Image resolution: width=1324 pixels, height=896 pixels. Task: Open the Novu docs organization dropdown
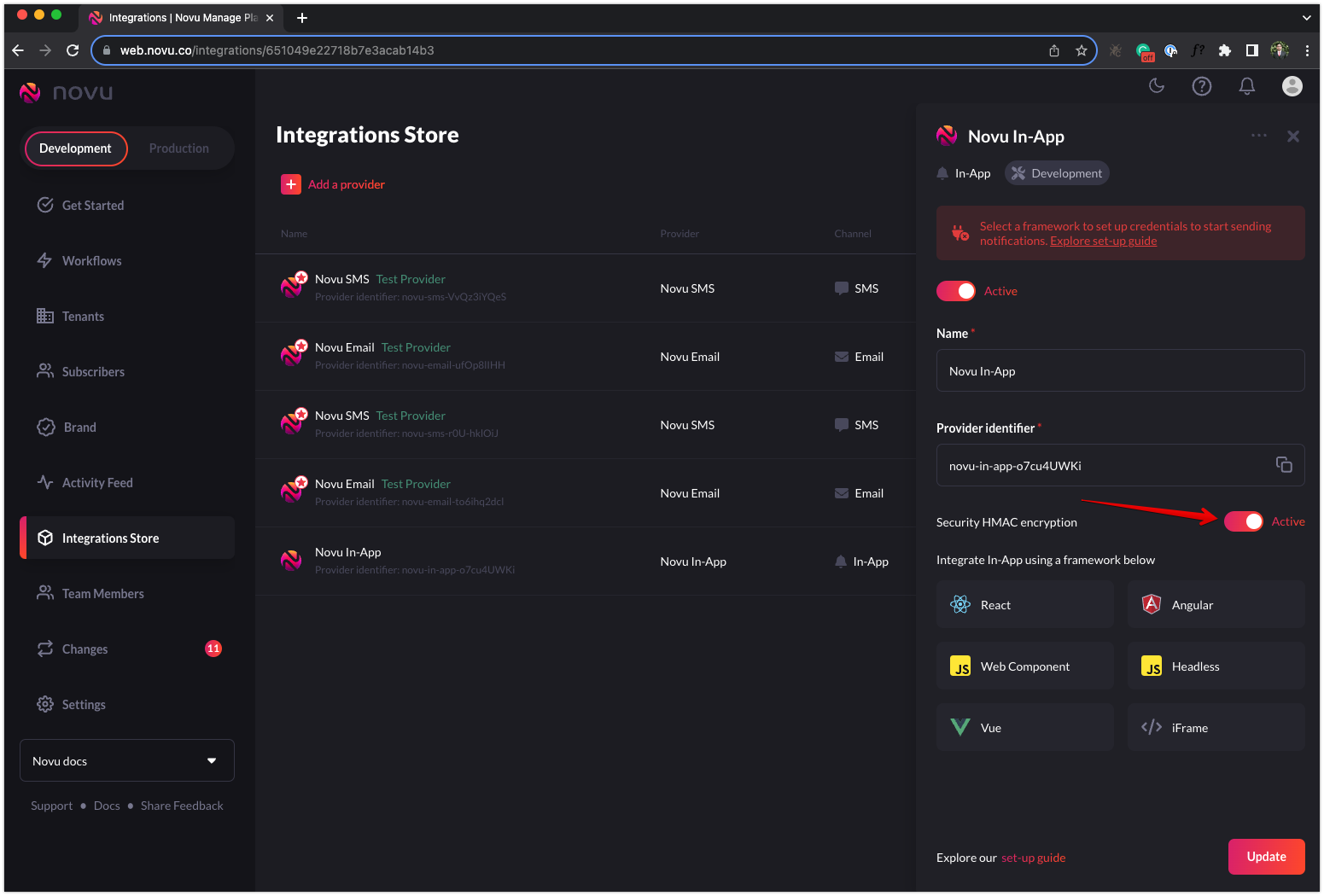click(x=127, y=760)
